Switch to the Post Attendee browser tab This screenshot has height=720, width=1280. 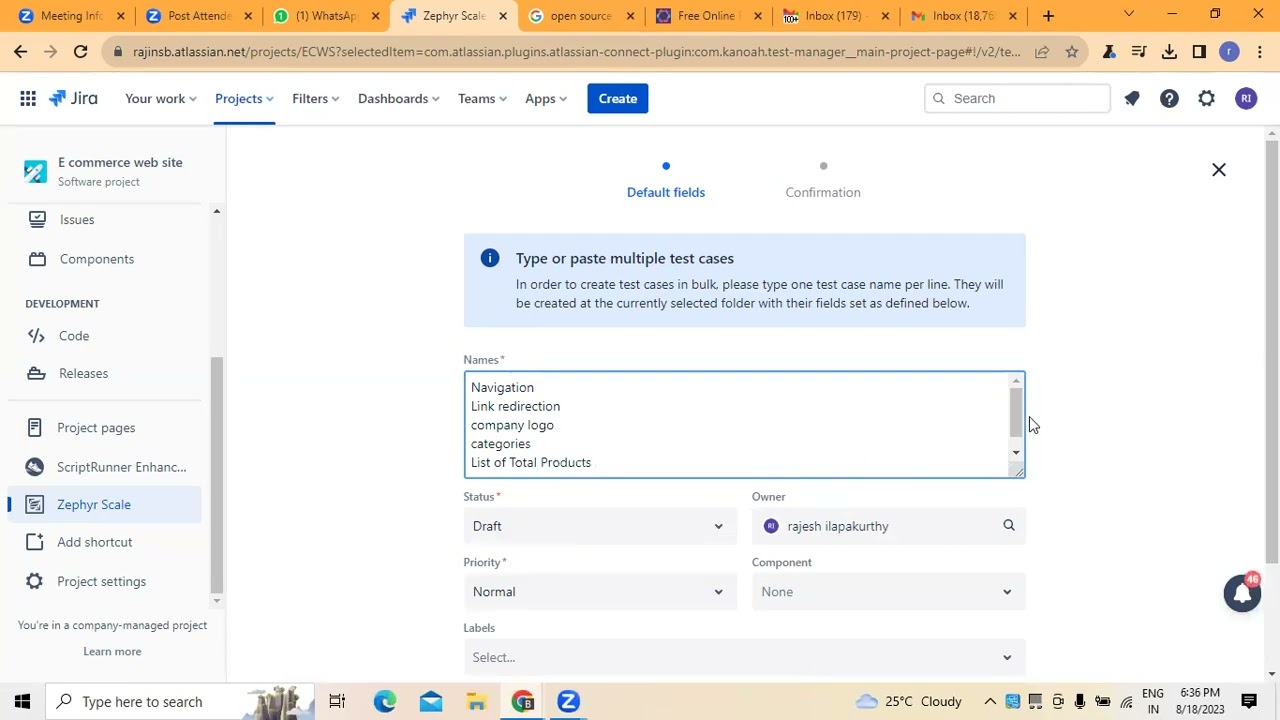[x=198, y=16]
